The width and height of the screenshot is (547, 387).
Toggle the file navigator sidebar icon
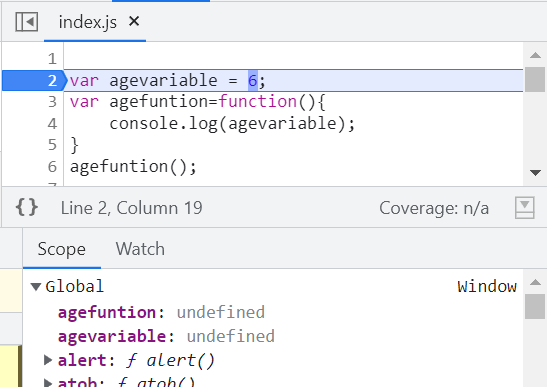[x=27, y=22]
